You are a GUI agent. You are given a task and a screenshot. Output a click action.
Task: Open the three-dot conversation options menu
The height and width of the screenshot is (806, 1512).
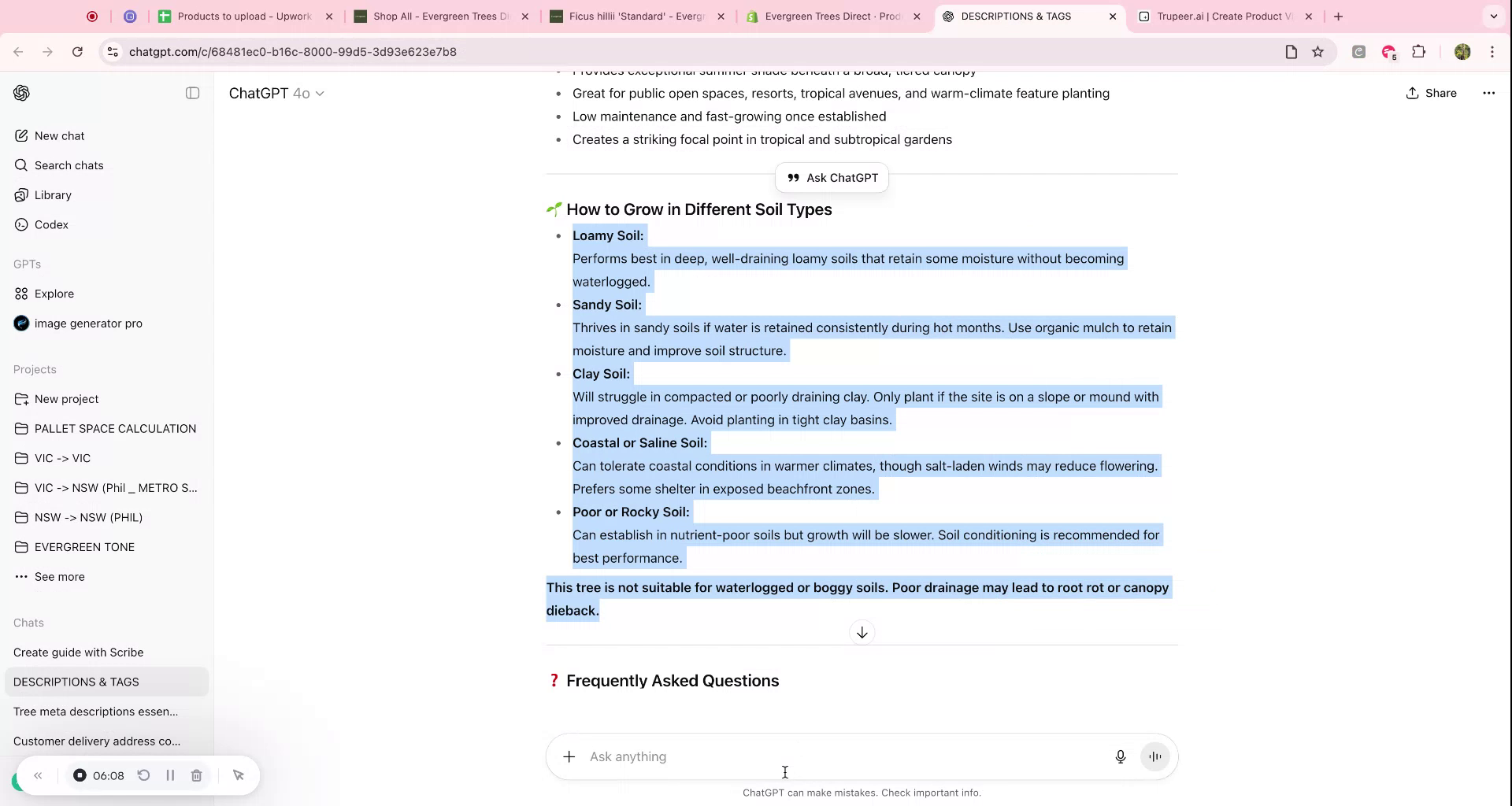click(1488, 93)
